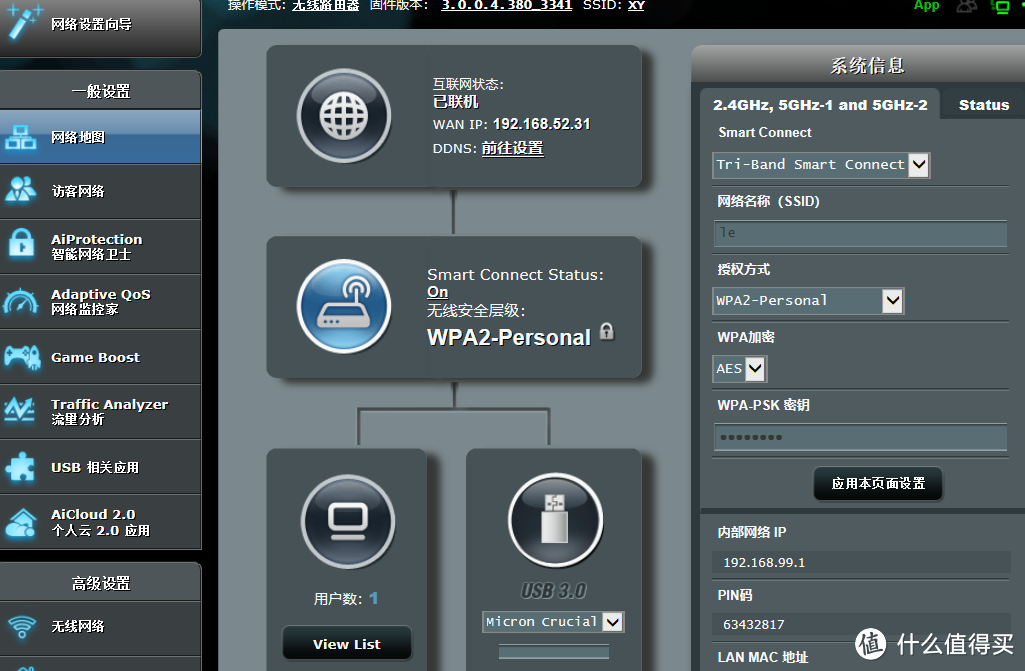Click the WAN IP 192.168.52.31 text
The image size is (1025, 671).
[541, 124]
